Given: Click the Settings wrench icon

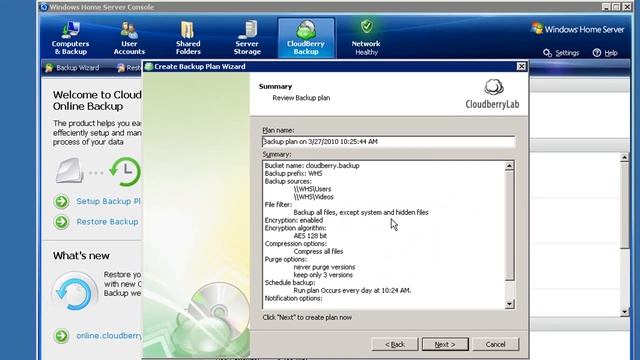Looking at the screenshot, I should coord(547,53).
